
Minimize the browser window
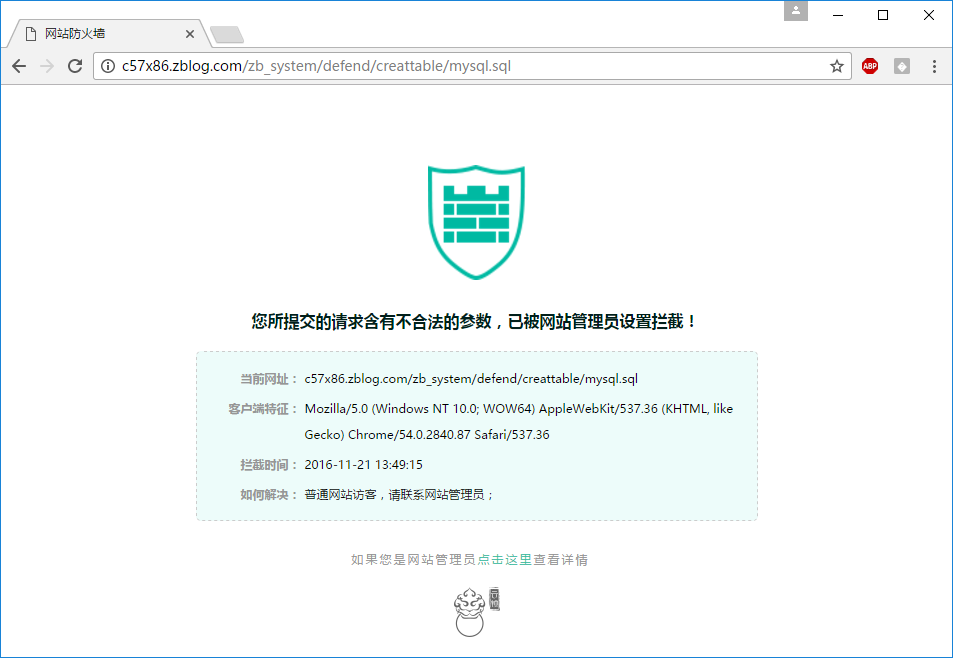tap(837, 15)
